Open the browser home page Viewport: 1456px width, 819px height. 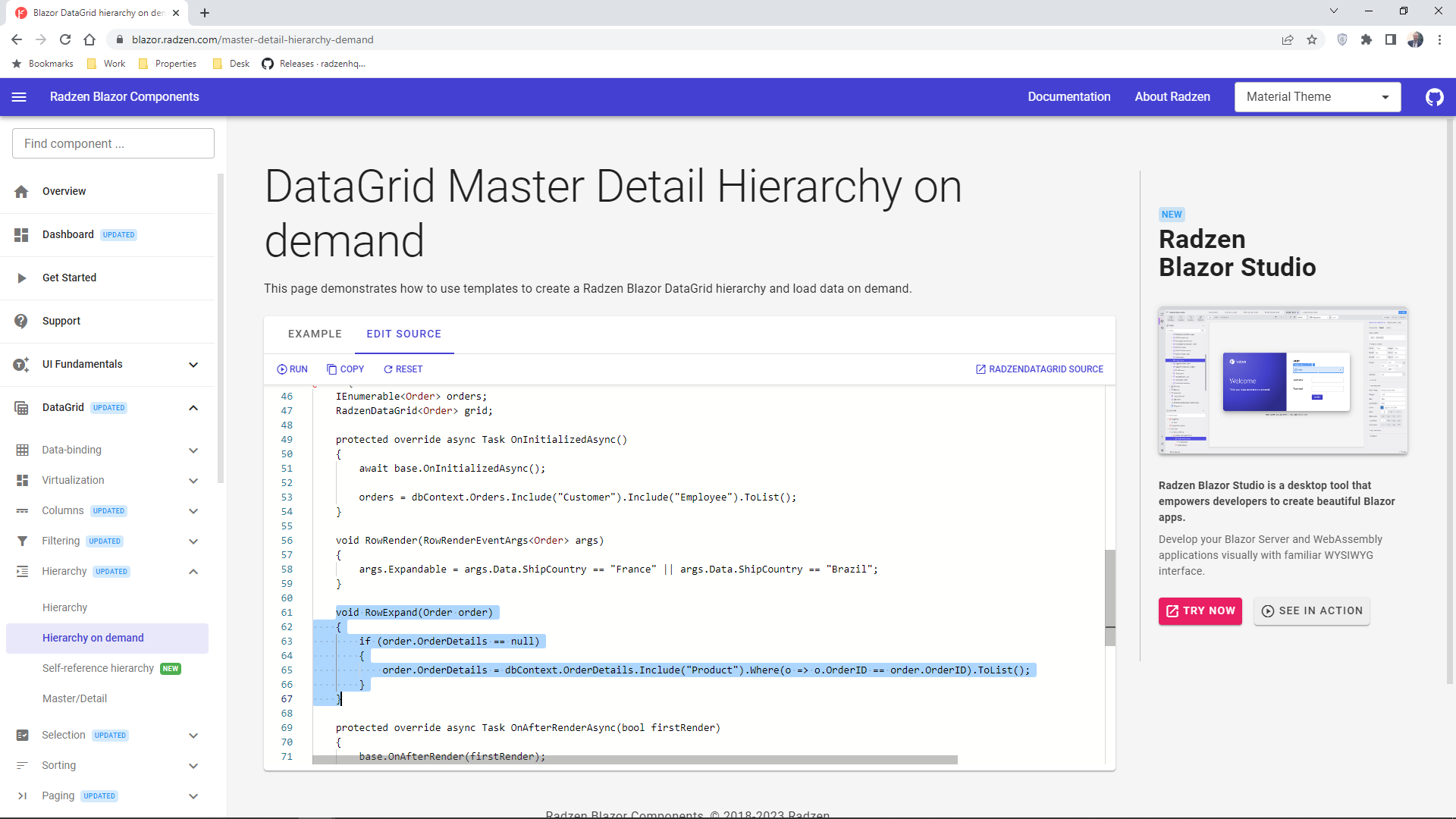pyautogui.click(x=89, y=39)
